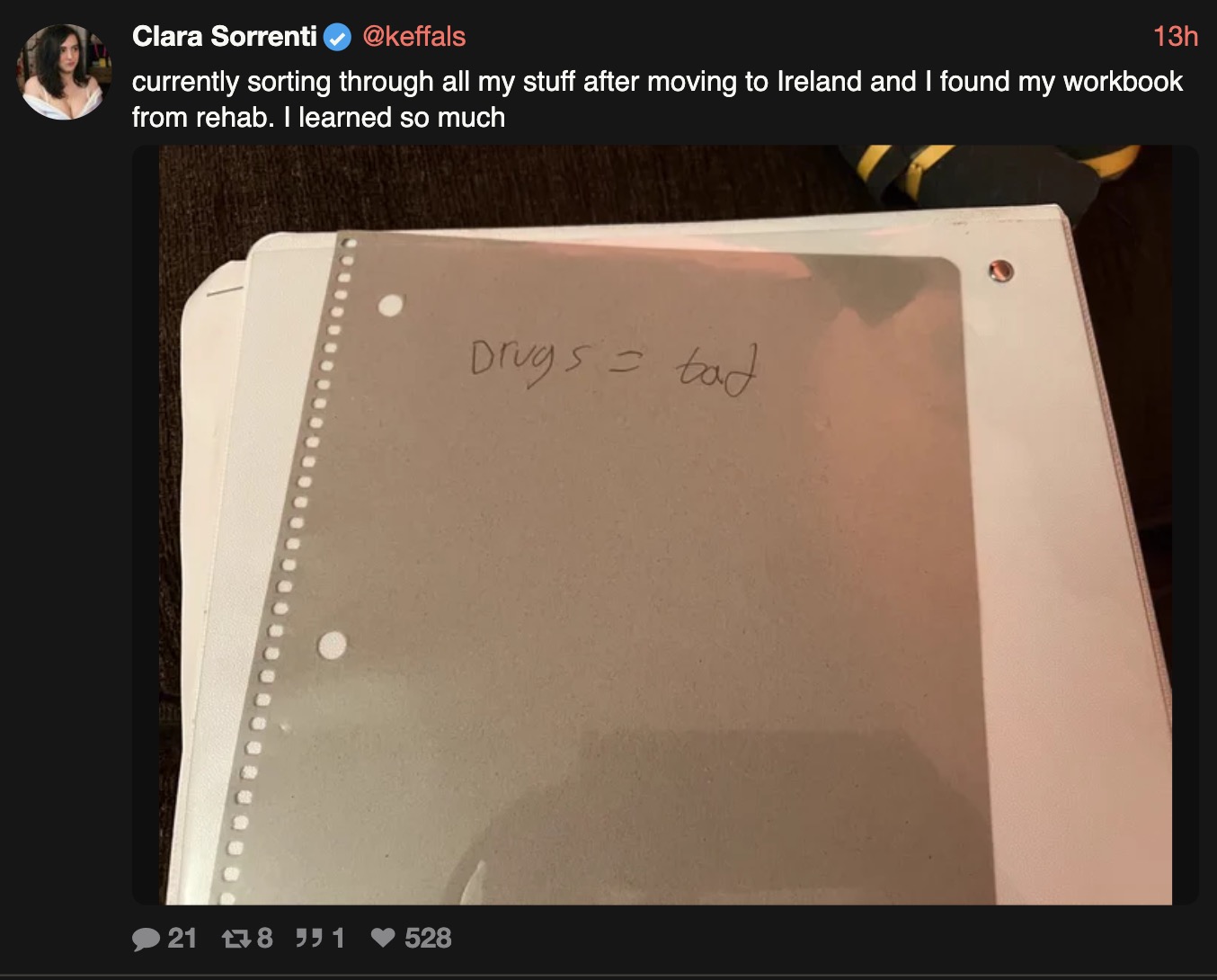
Task: Like the post with the heart icon
Action: [x=383, y=939]
